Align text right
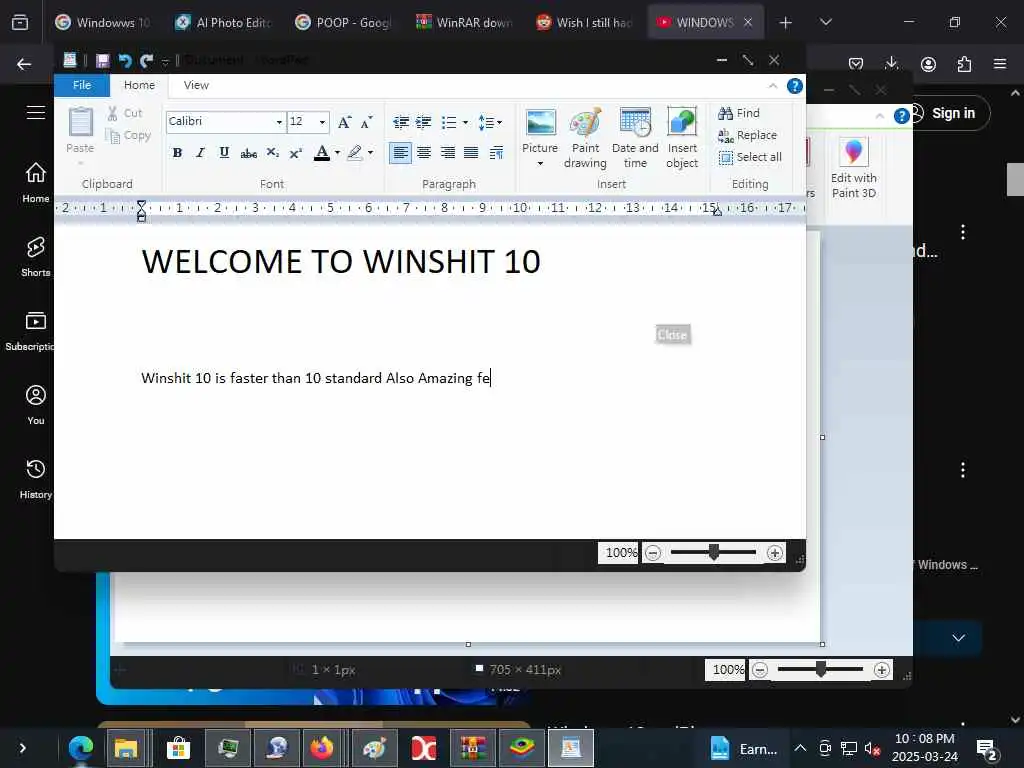 447,153
